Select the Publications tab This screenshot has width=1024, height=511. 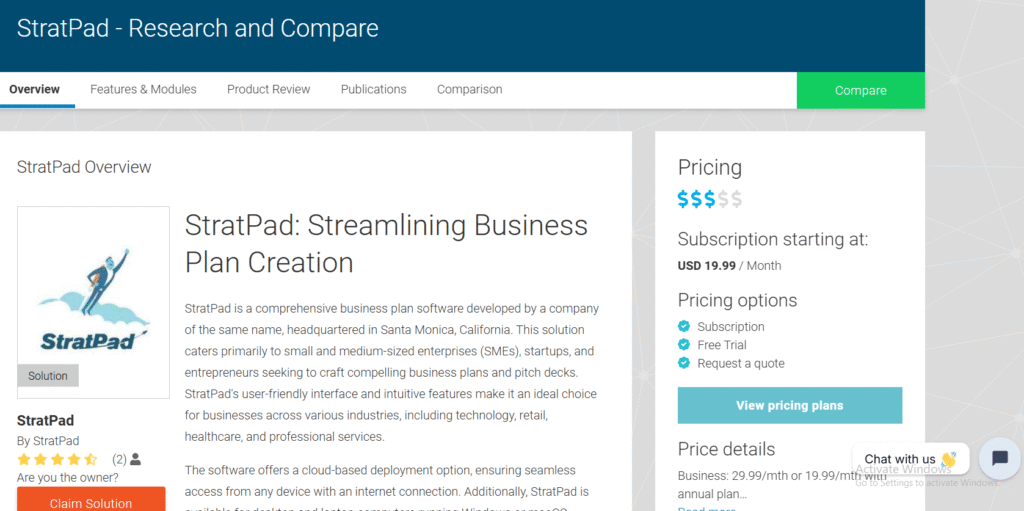(x=373, y=89)
